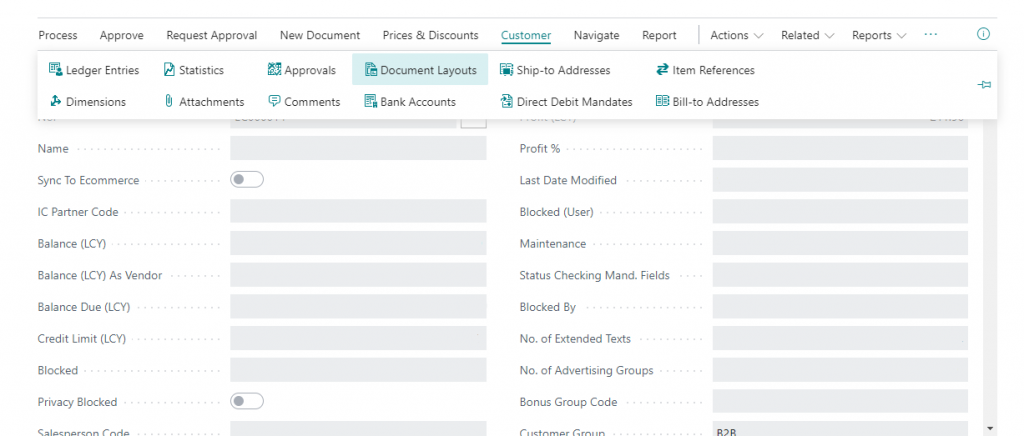
Task: Open the information circle icon
Action: pos(983,35)
